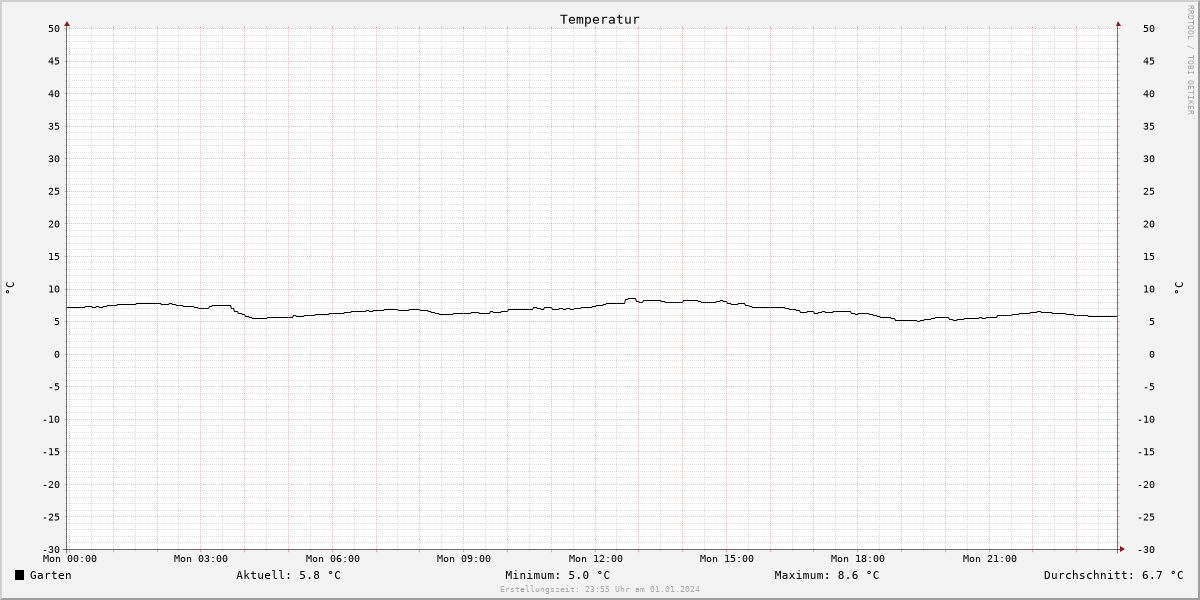Click the "Minimum: 5.0 °C" value
1200x600 pixels.
click(558, 575)
